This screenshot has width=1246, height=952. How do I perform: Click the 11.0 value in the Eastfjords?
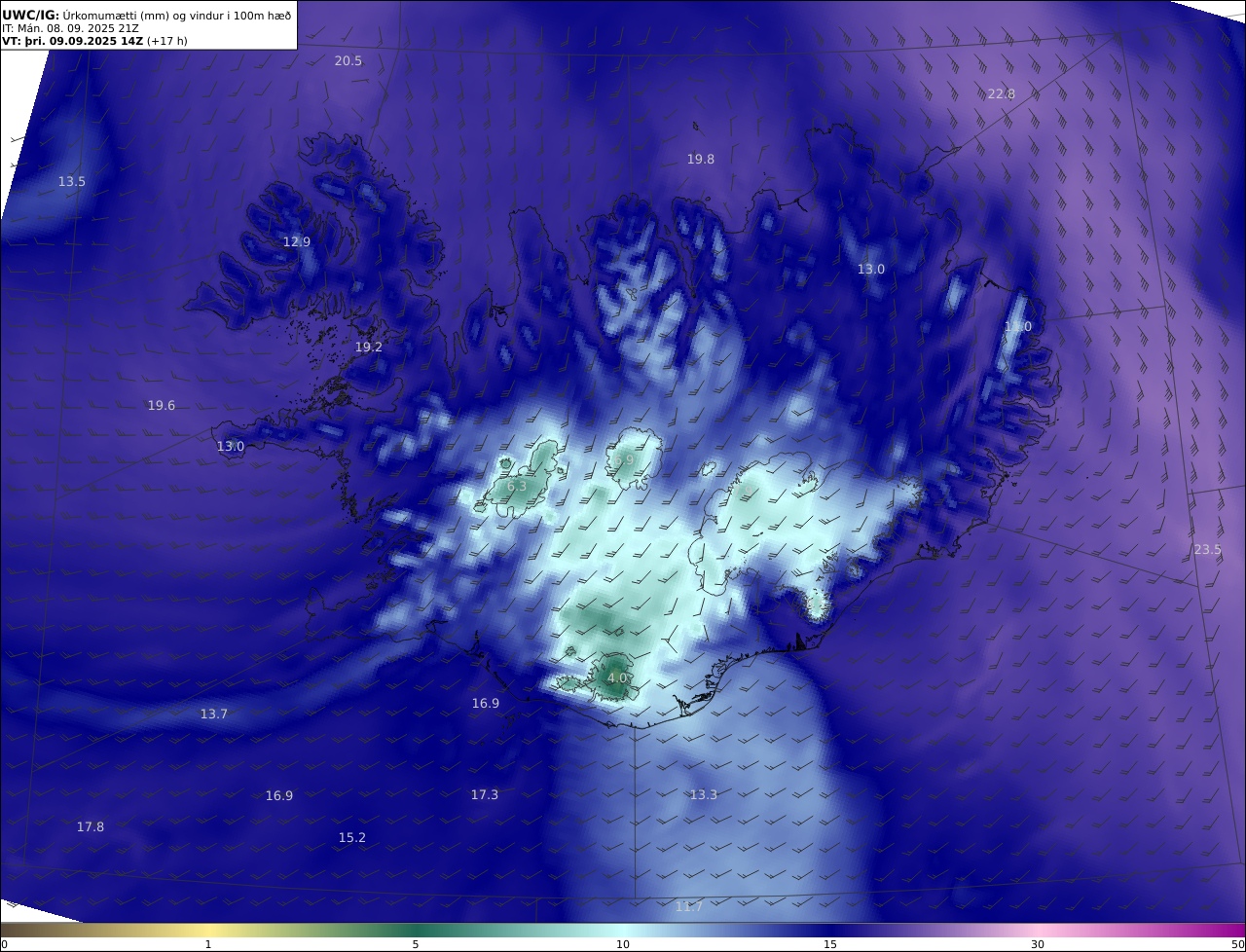click(x=1018, y=326)
